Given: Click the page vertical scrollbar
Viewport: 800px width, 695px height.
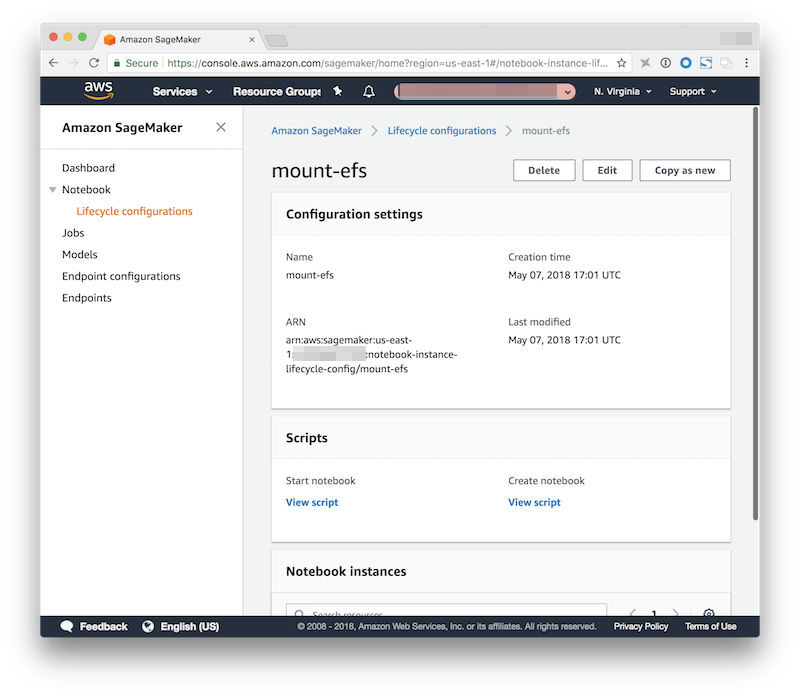Looking at the screenshot, I should coord(755,314).
